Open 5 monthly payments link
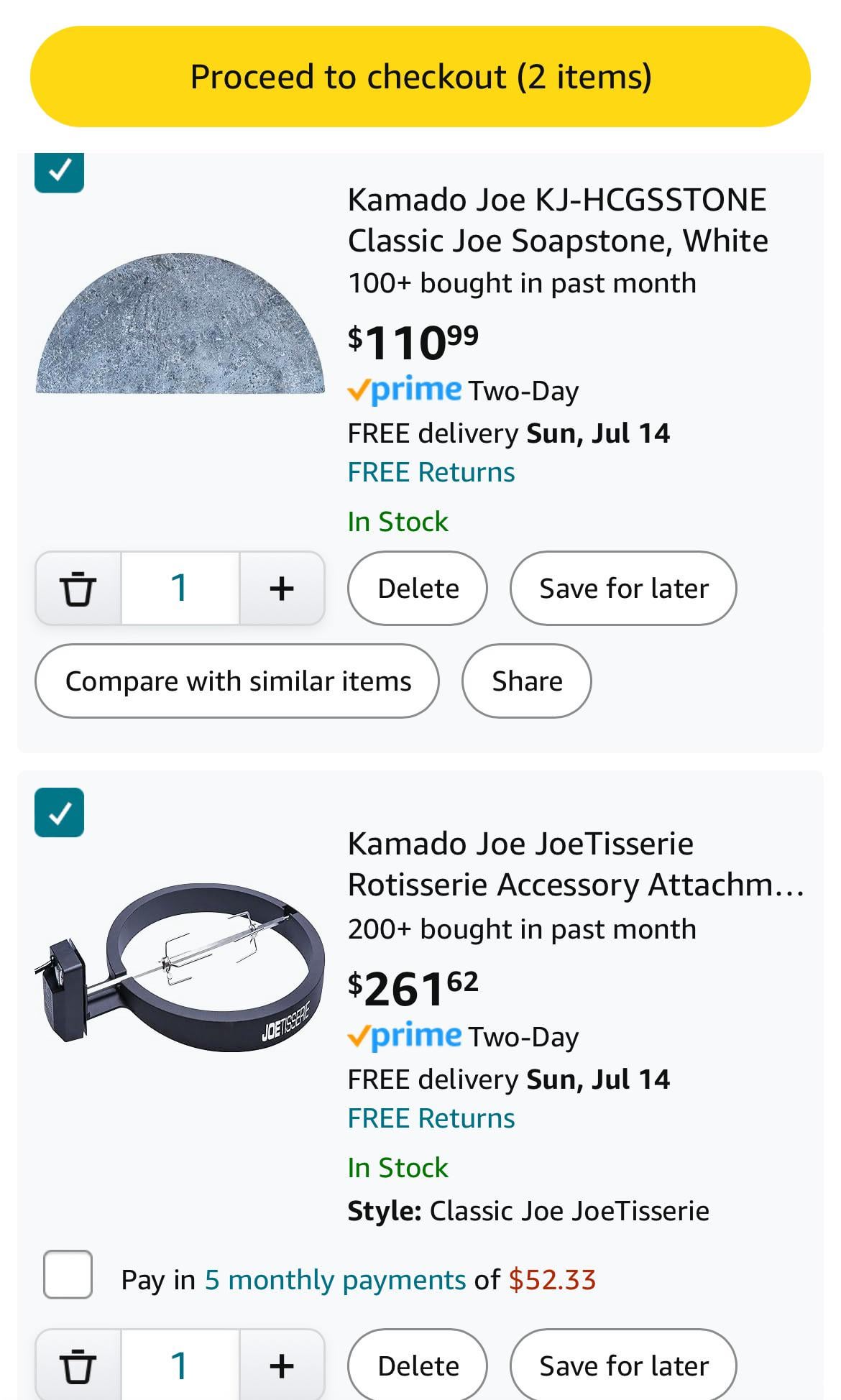Image resolution: width=841 pixels, height=1400 pixels. [336, 1280]
